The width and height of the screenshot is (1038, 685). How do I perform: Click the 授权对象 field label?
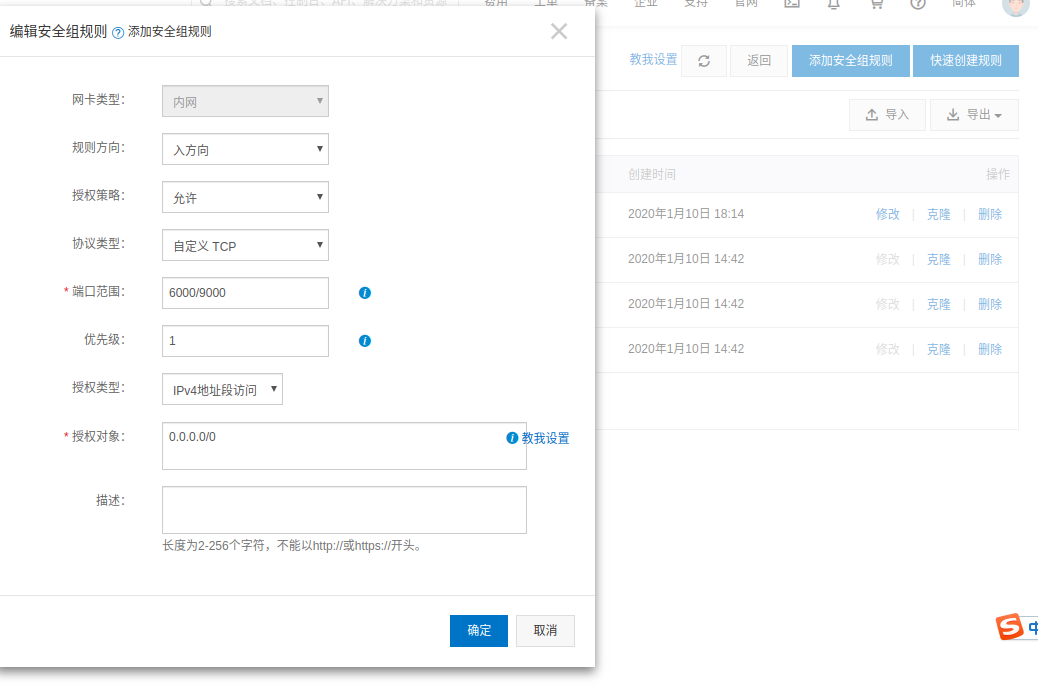coord(98,437)
